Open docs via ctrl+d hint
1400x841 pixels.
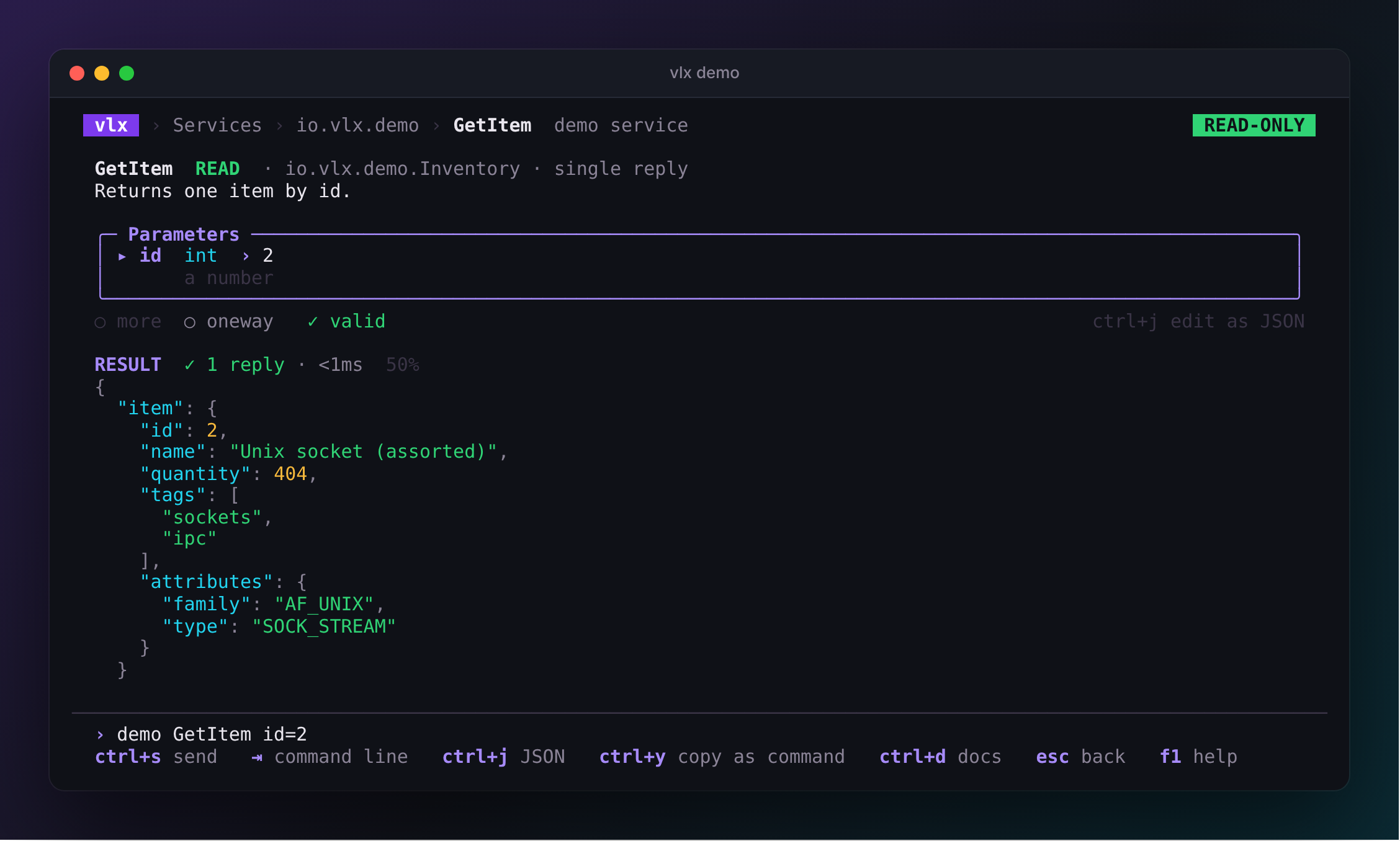pos(941,757)
